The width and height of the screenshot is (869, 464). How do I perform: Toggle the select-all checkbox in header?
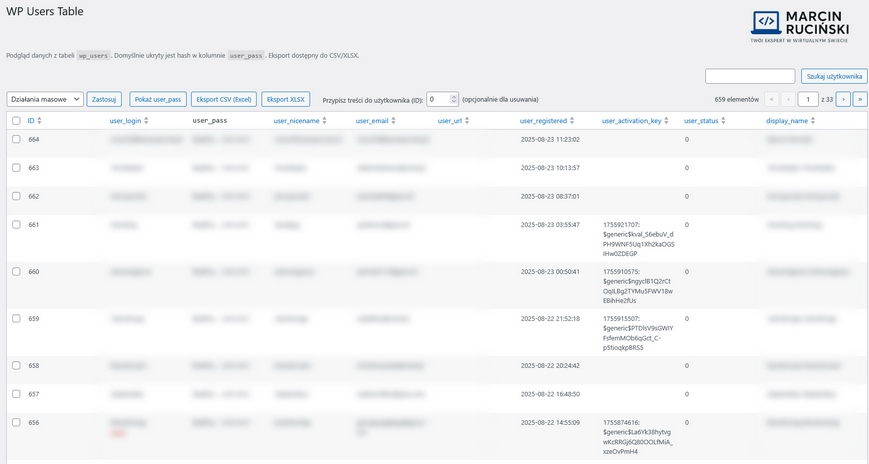click(x=16, y=120)
